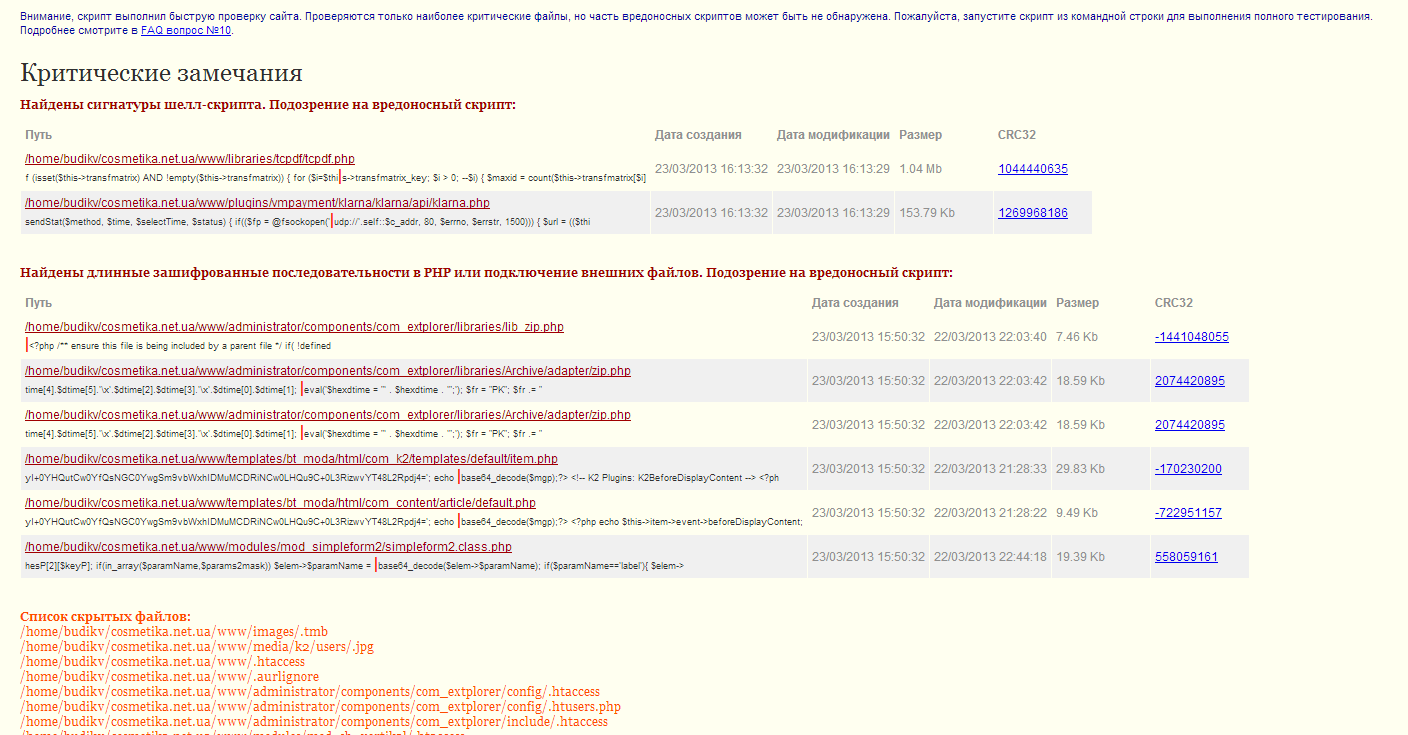Click the 'Найдены сигнатуры шелл-скрипта' warning title
1408x735 pixels.
[x=268, y=105]
